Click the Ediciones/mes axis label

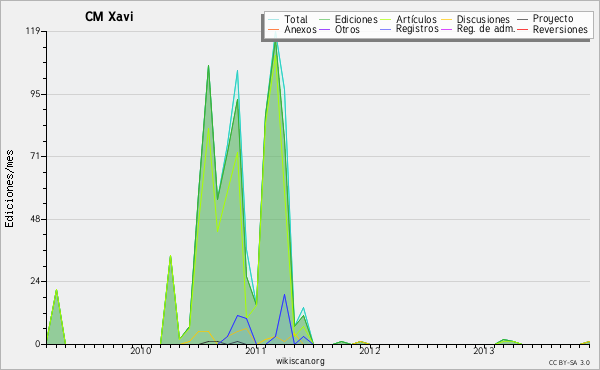coord(9,189)
